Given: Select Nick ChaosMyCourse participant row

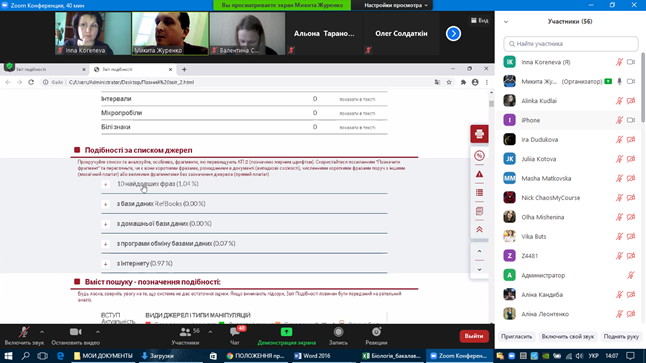Looking at the screenshot, I should point(569,197).
